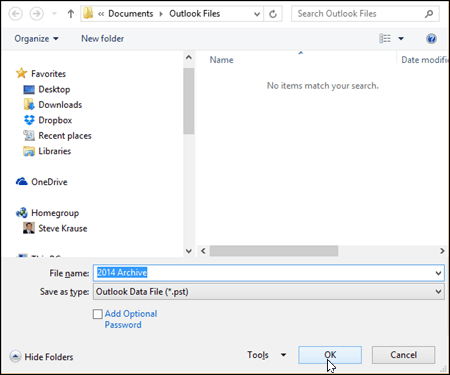Create a New folder

(103, 39)
